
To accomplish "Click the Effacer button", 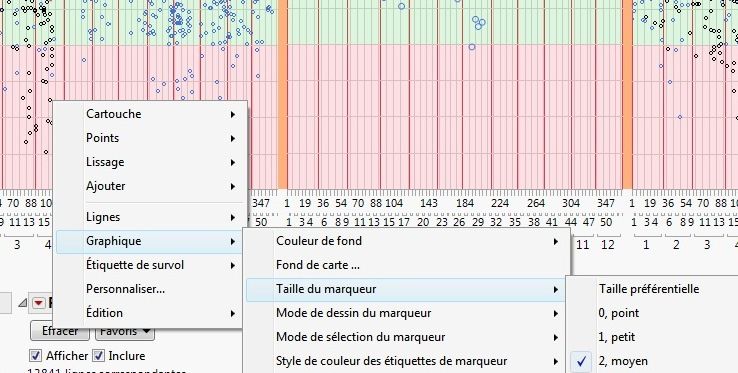I will point(60,332).
